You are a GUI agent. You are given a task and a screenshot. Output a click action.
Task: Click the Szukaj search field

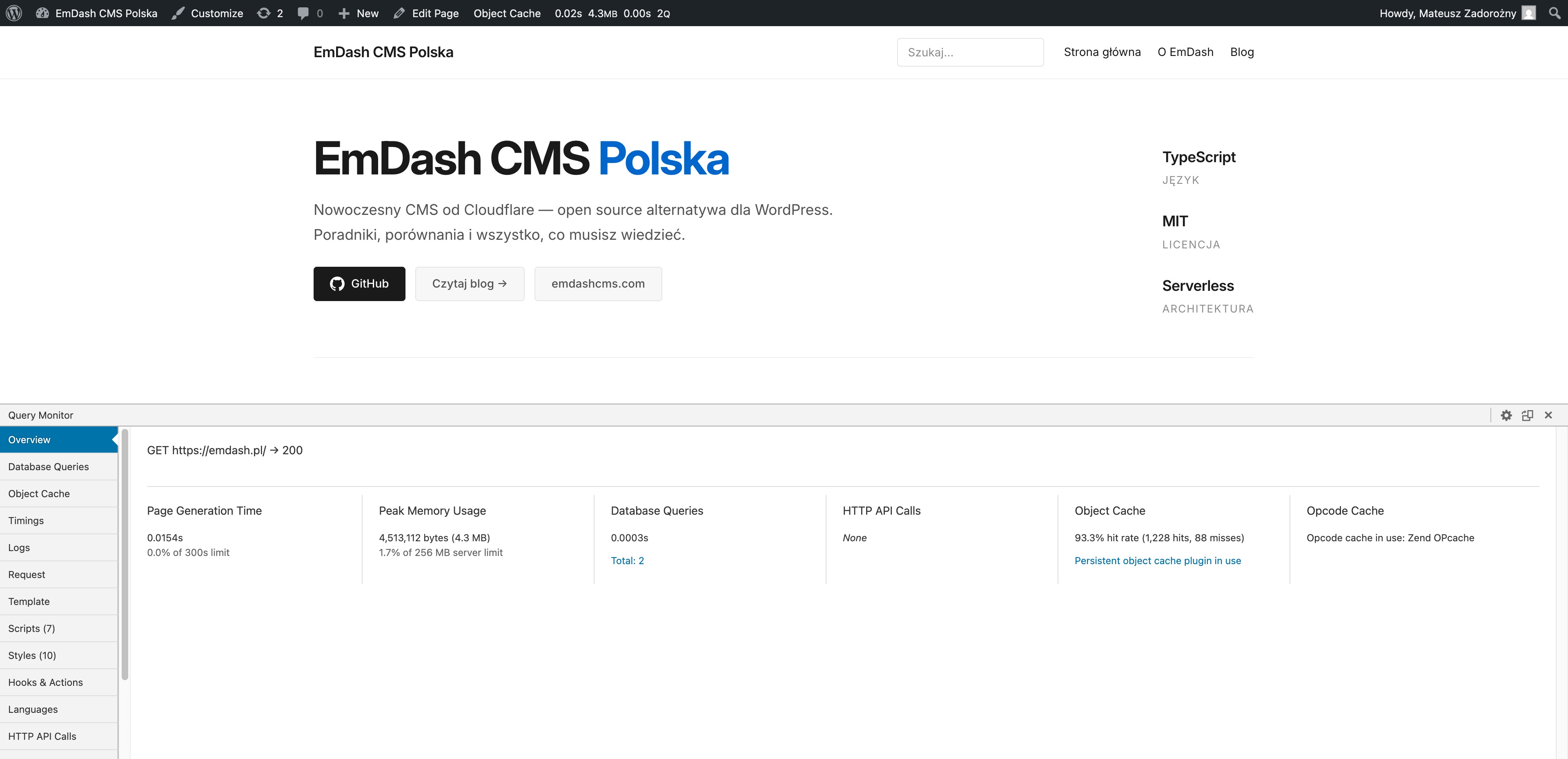pyautogui.click(x=970, y=52)
